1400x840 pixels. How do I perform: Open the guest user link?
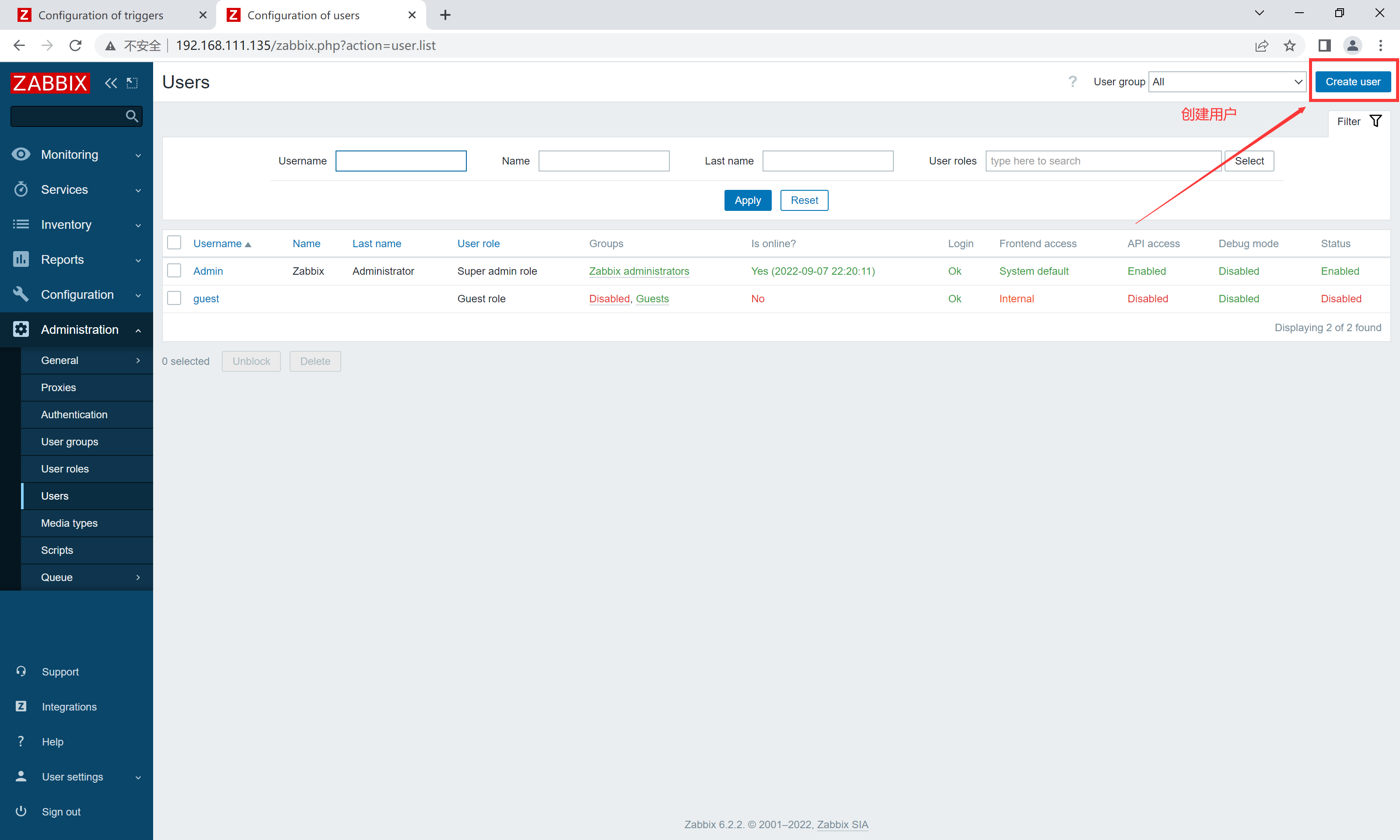click(206, 299)
